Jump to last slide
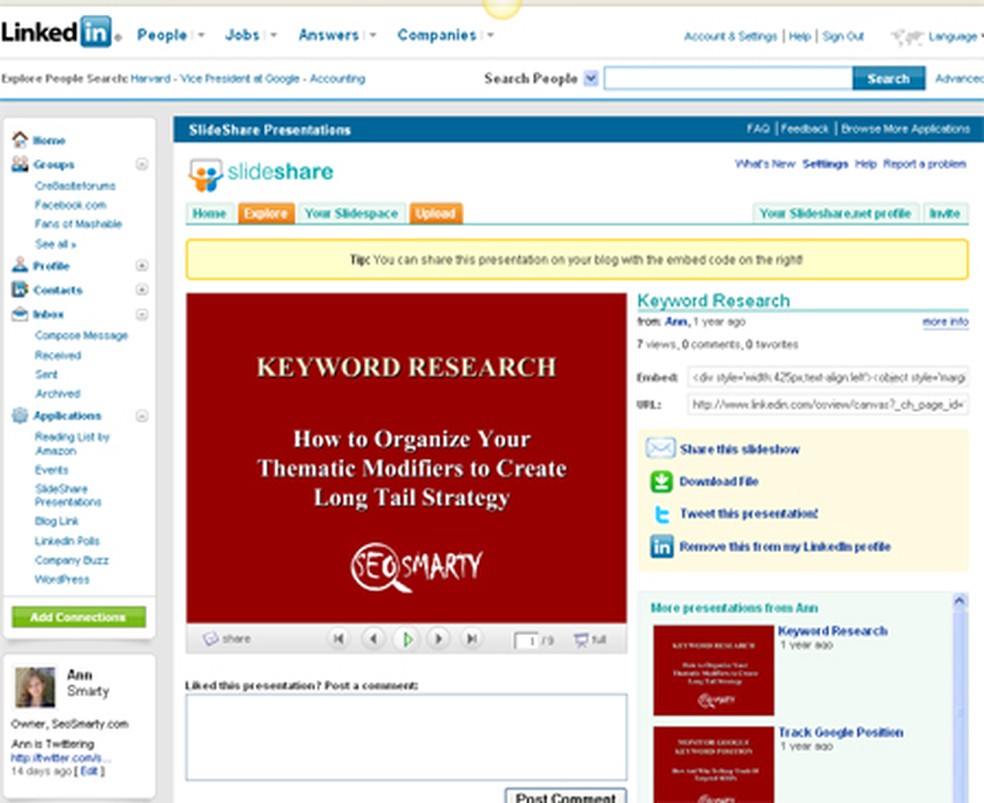This screenshot has height=803, width=984. 471,639
